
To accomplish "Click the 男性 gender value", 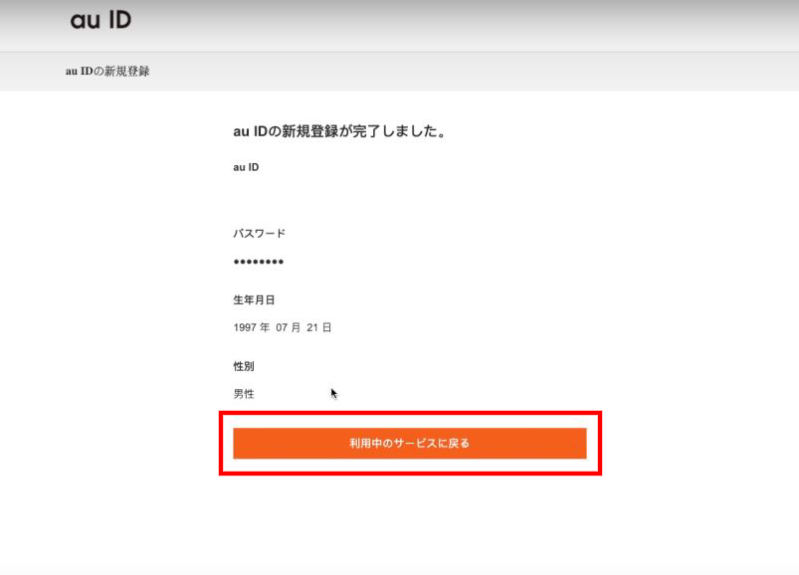I will (244, 394).
